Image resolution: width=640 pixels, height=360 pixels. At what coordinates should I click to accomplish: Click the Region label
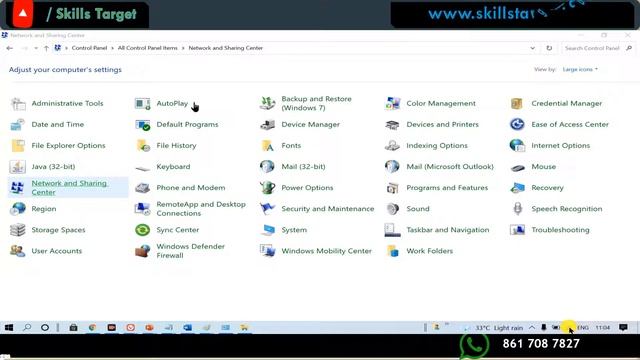click(x=44, y=209)
